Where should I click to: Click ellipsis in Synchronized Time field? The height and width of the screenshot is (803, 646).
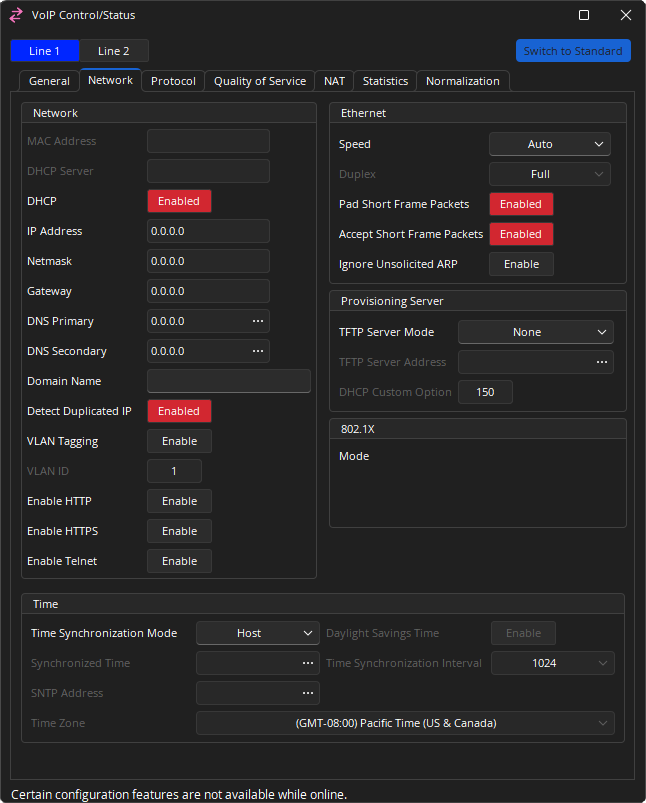[308, 663]
